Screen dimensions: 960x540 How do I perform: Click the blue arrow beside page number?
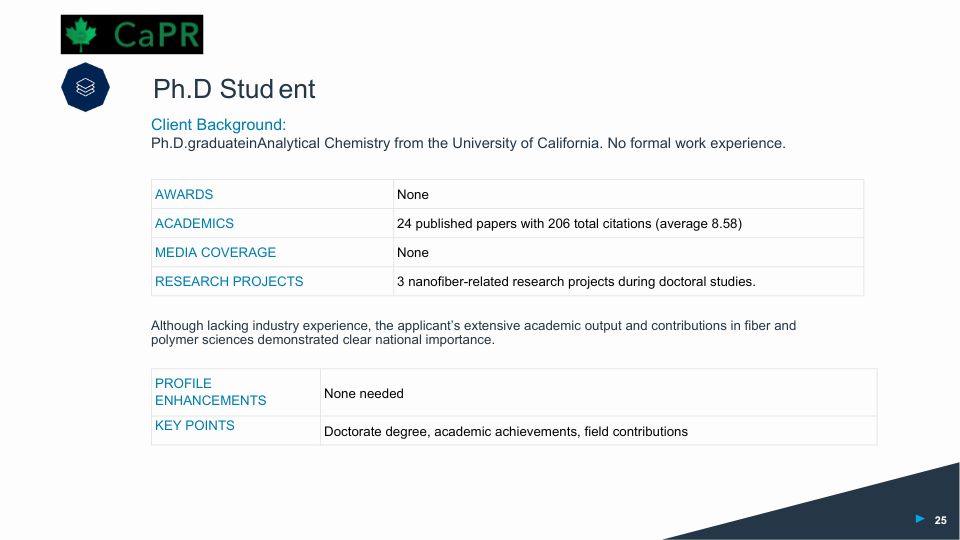tap(919, 518)
